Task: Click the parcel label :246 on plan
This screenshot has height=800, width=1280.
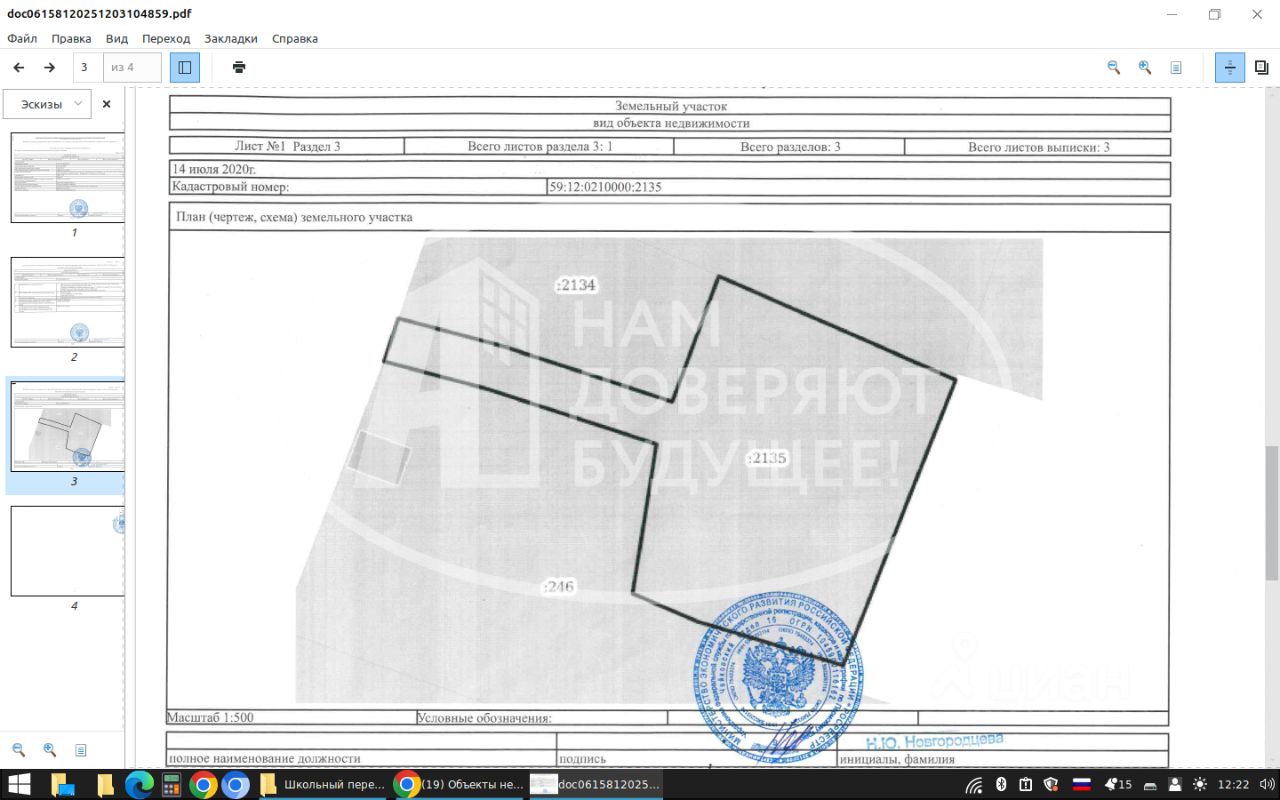Action: coord(558,586)
